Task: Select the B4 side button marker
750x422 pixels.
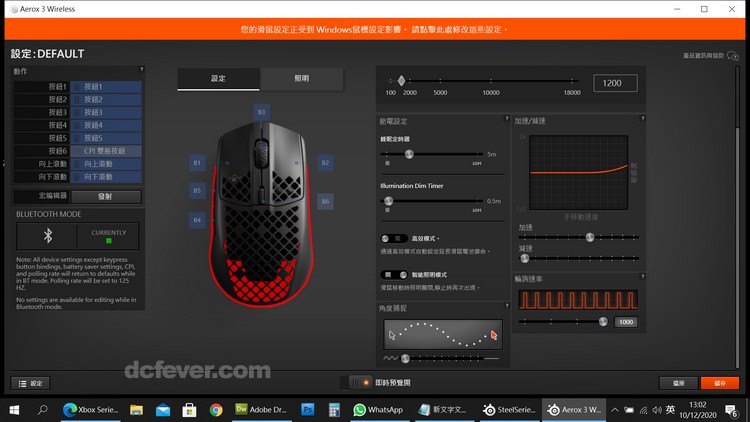Action: click(x=197, y=220)
